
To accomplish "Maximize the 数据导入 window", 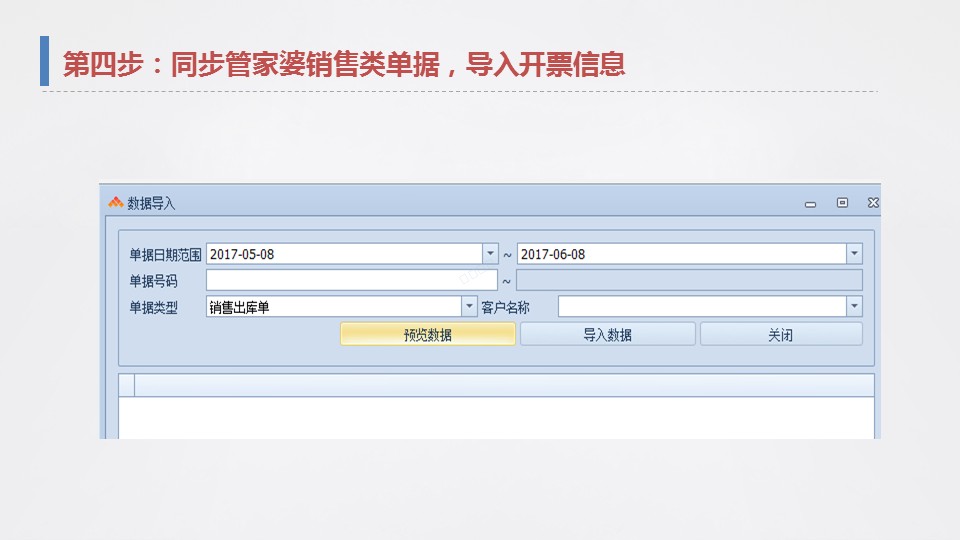I will [842, 203].
